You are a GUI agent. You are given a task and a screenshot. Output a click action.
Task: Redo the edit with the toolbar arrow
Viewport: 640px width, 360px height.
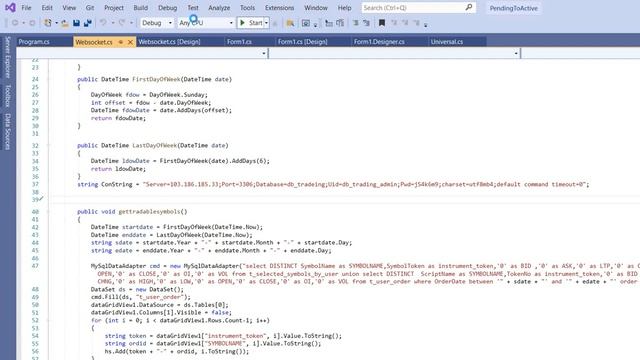point(122,23)
